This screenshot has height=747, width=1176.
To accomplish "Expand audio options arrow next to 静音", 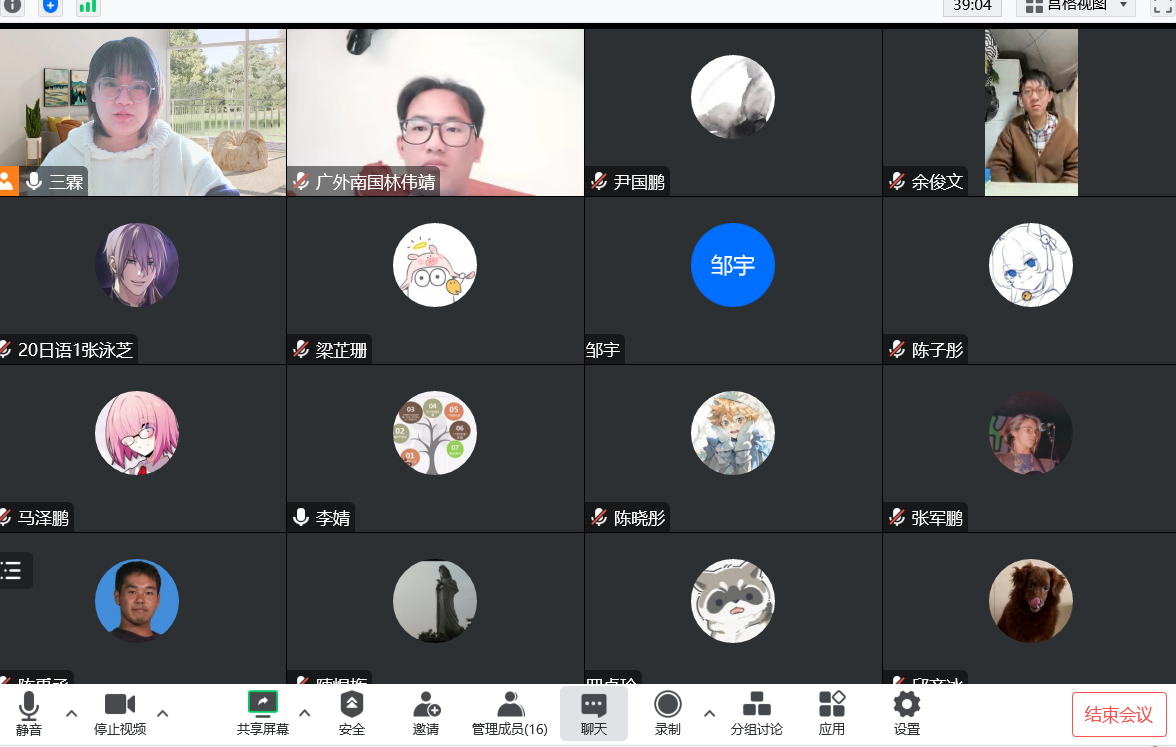I will (x=71, y=713).
